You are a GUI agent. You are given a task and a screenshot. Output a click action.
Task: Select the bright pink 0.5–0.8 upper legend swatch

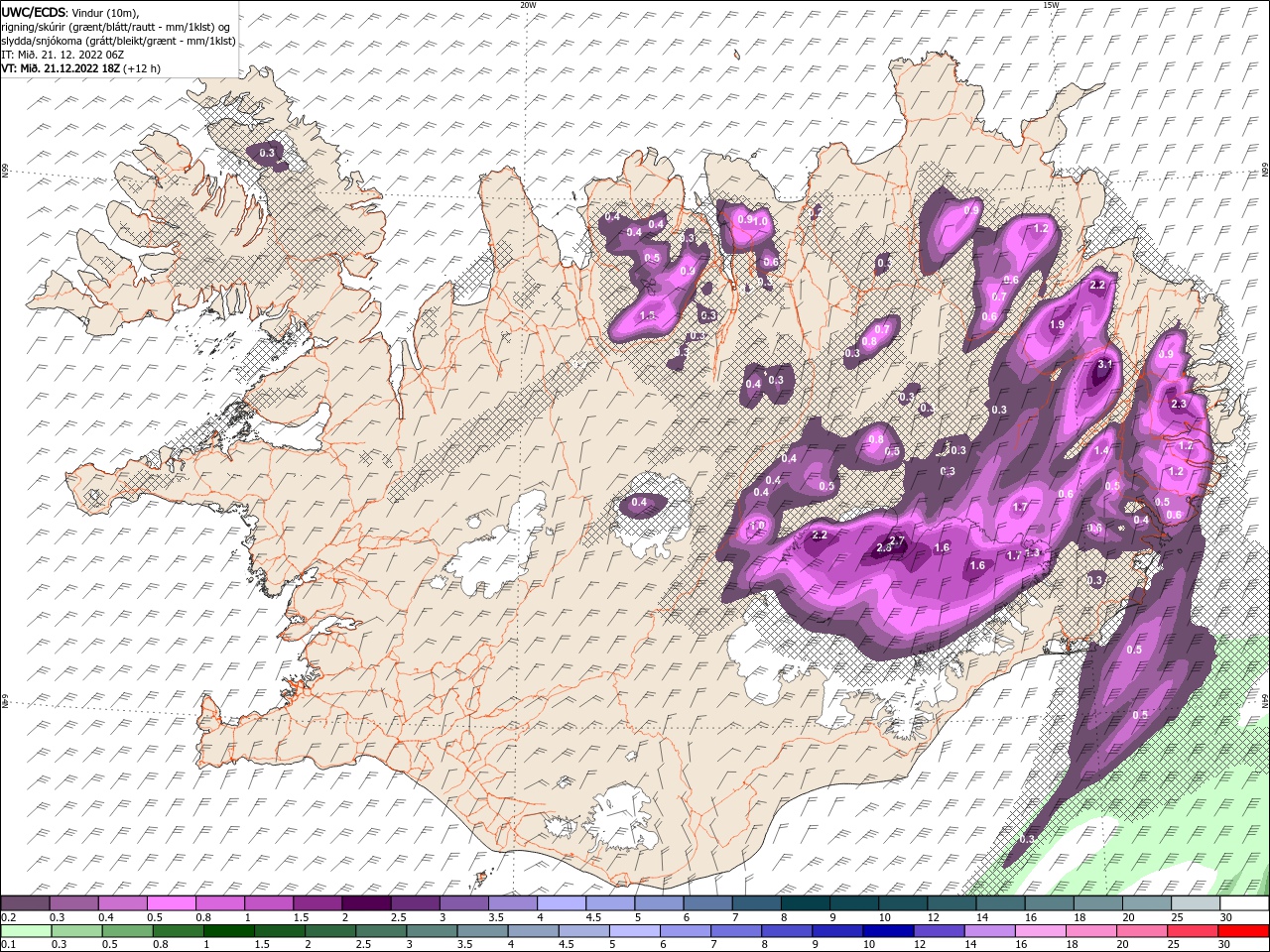click(171, 902)
